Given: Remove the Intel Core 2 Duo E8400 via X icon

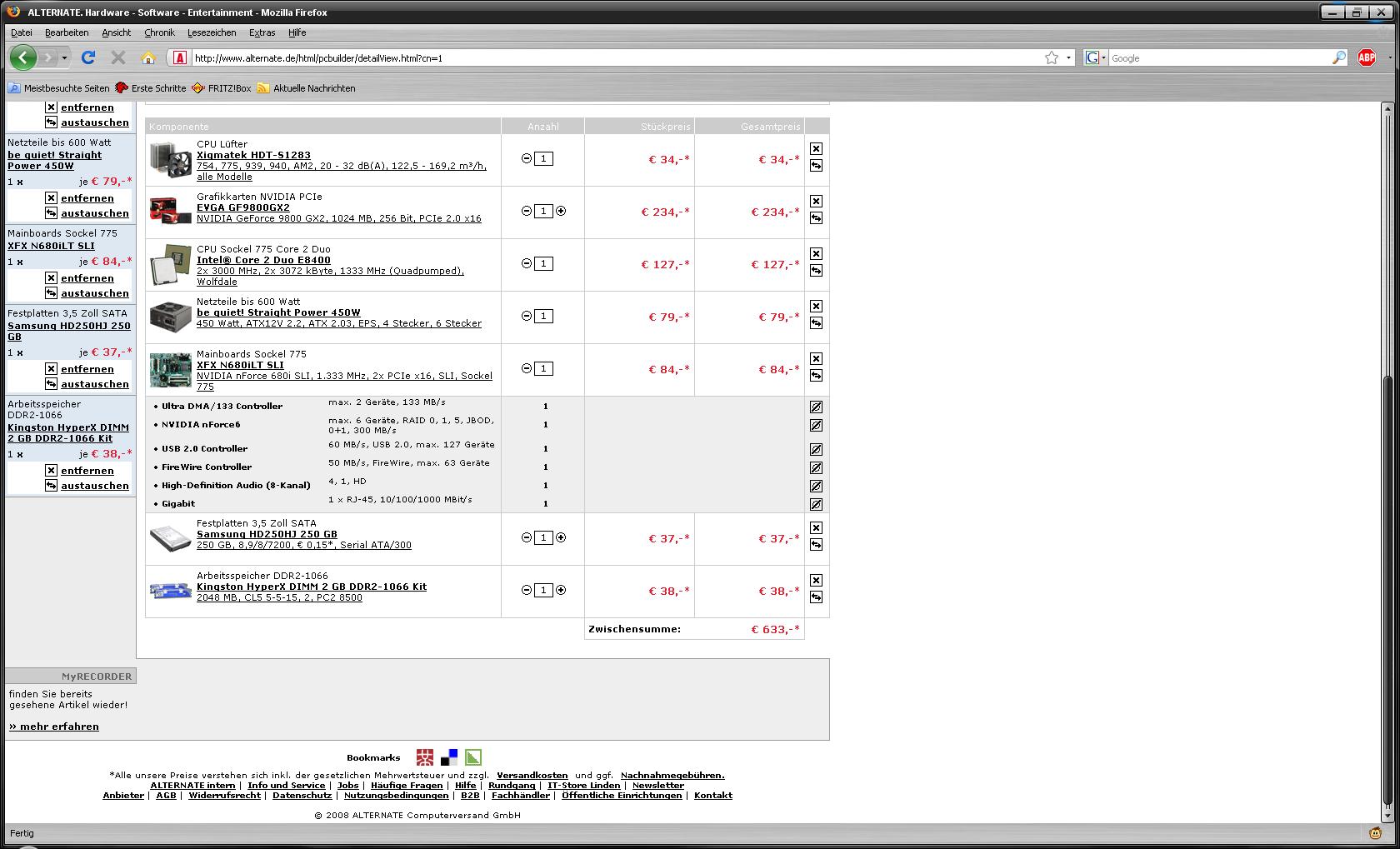Looking at the screenshot, I should click(816, 253).
